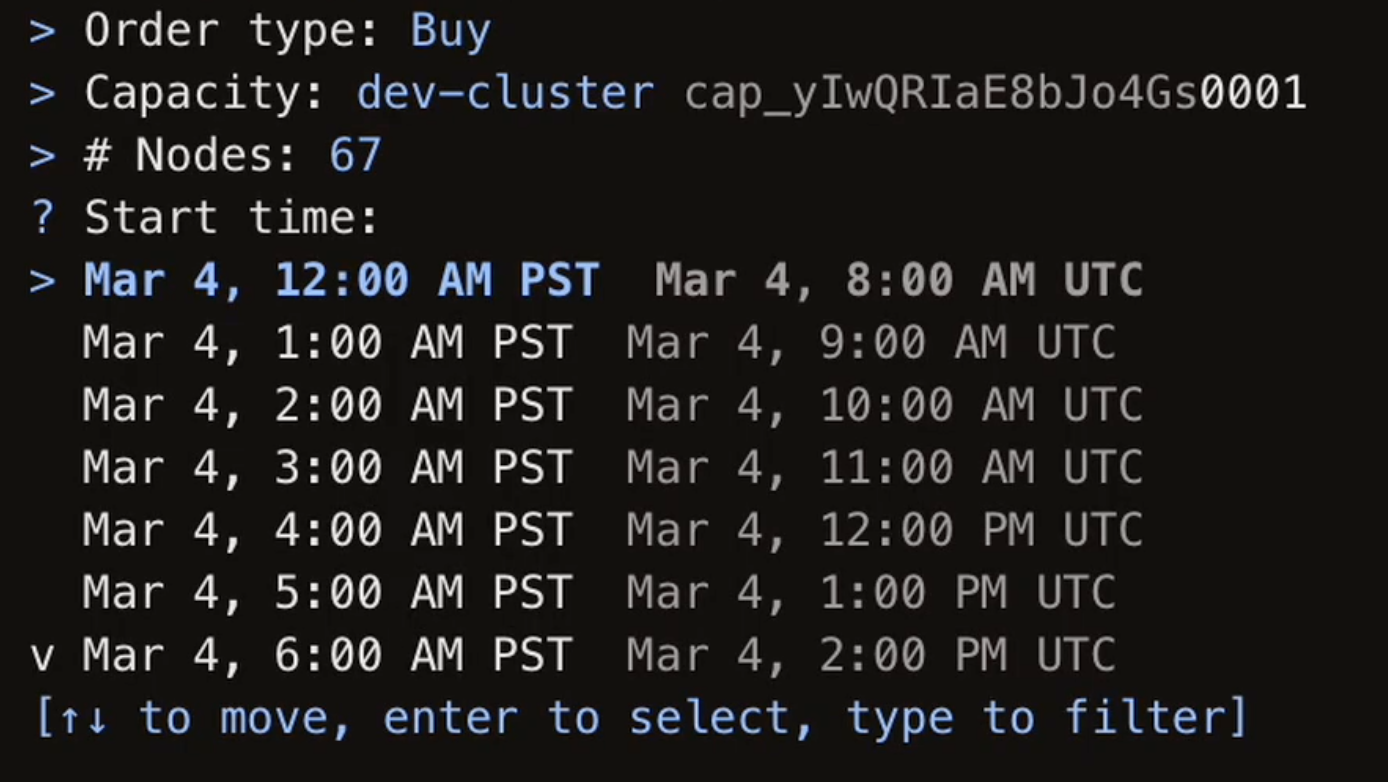
Task: Pick Mar 4, 5:00 AM PST option
Action: point(327,592)
